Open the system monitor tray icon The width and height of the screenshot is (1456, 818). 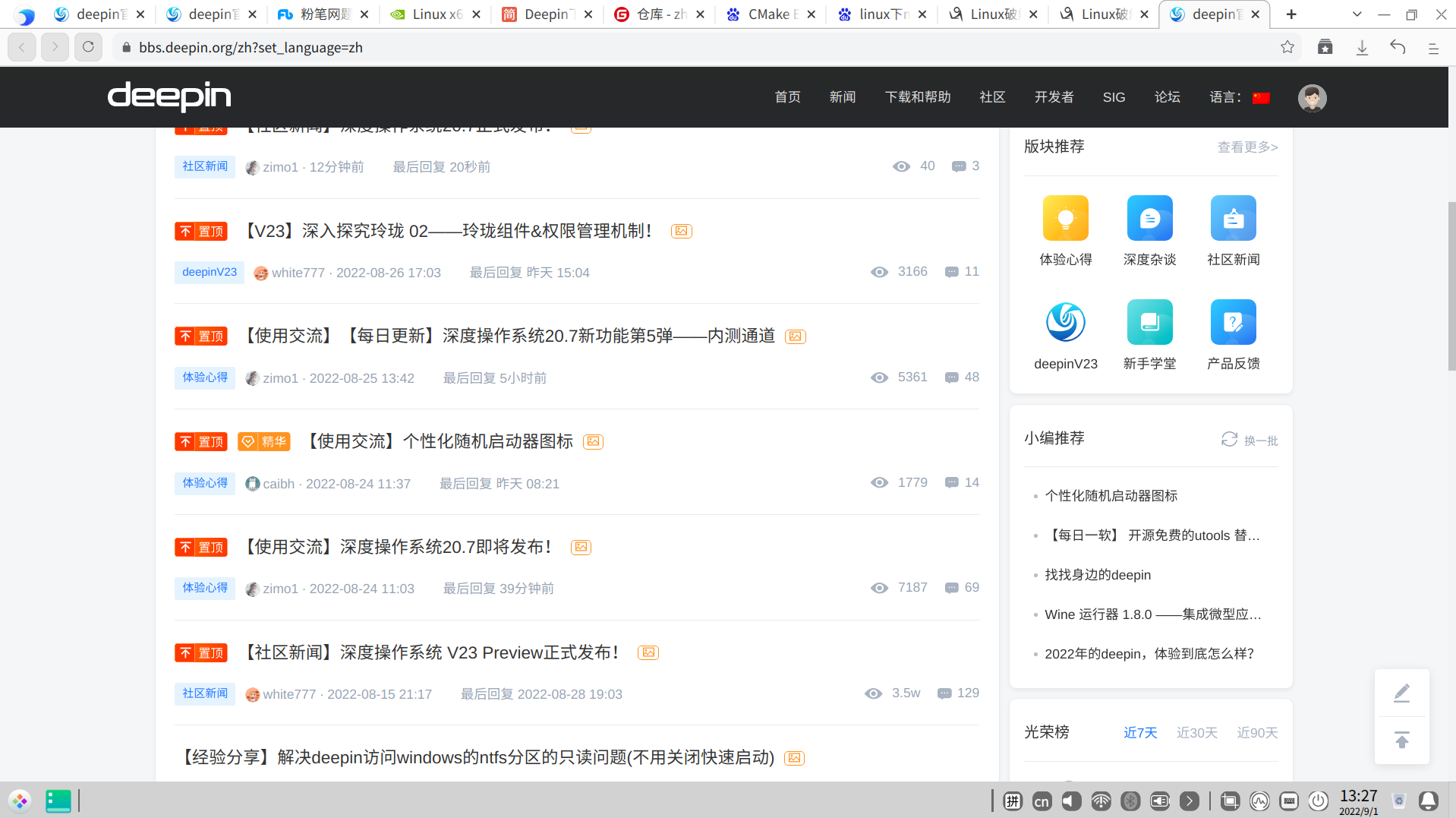pos(1259,801)
